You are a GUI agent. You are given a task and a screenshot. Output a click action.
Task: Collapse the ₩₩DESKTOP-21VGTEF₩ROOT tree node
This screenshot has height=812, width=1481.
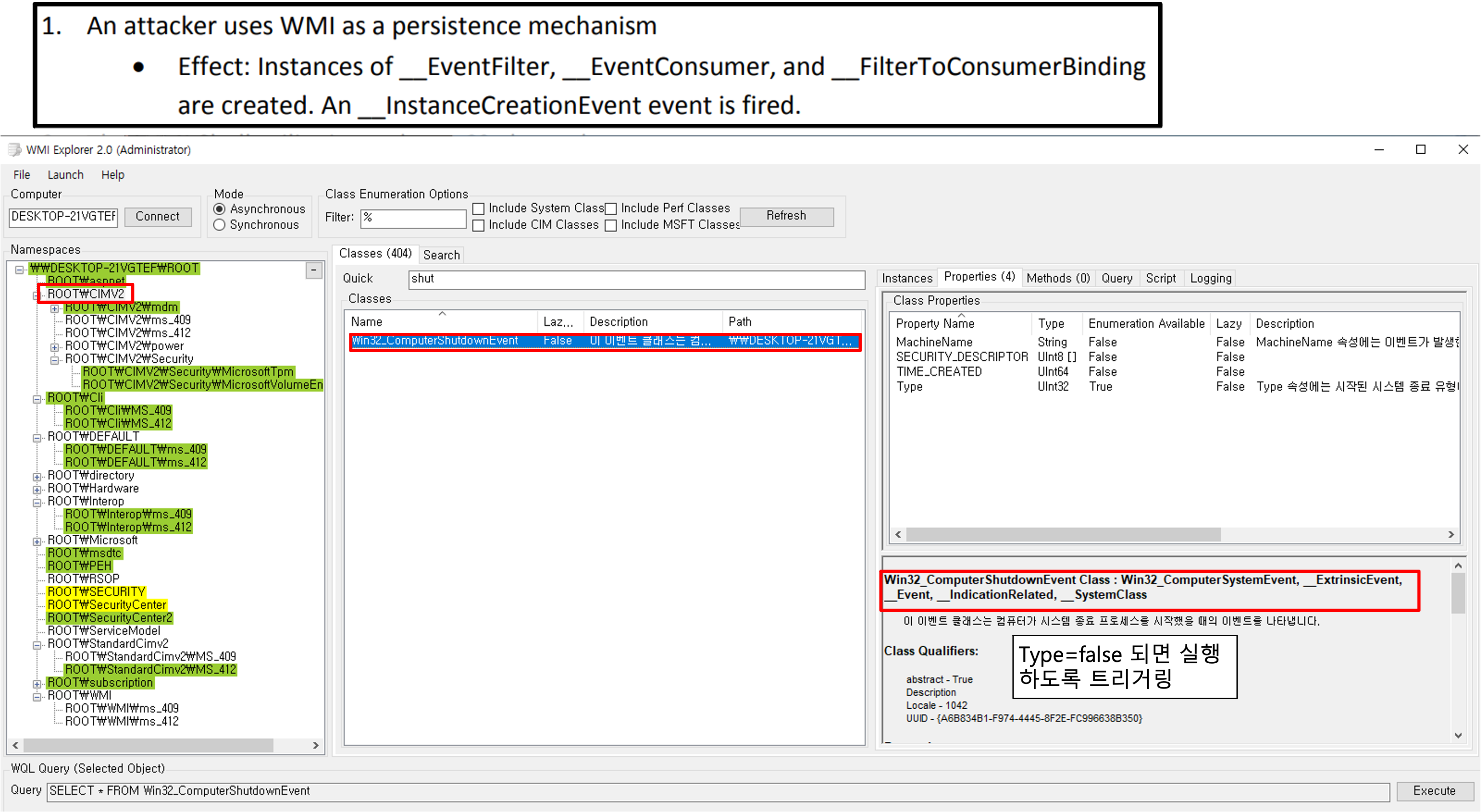[20, 269]
